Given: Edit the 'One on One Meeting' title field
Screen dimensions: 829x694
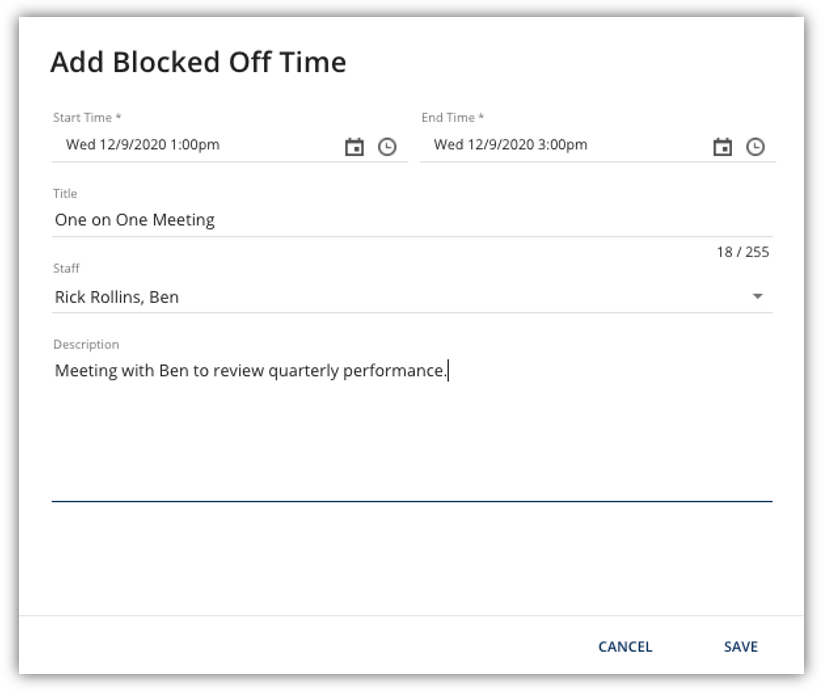Looking at the screenshot, I should (412, 220).
